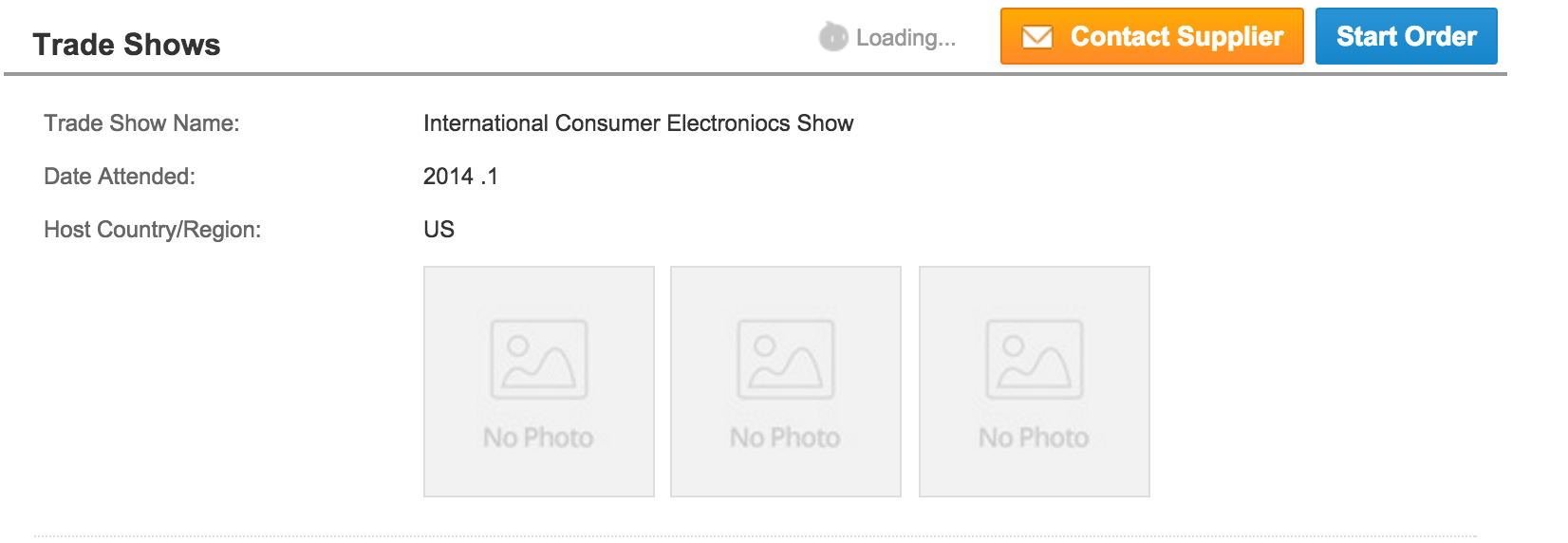Viewport: 1568px width, 543px height.
Task: Click the loading spinner icon
Action: (x=833, y=37)
